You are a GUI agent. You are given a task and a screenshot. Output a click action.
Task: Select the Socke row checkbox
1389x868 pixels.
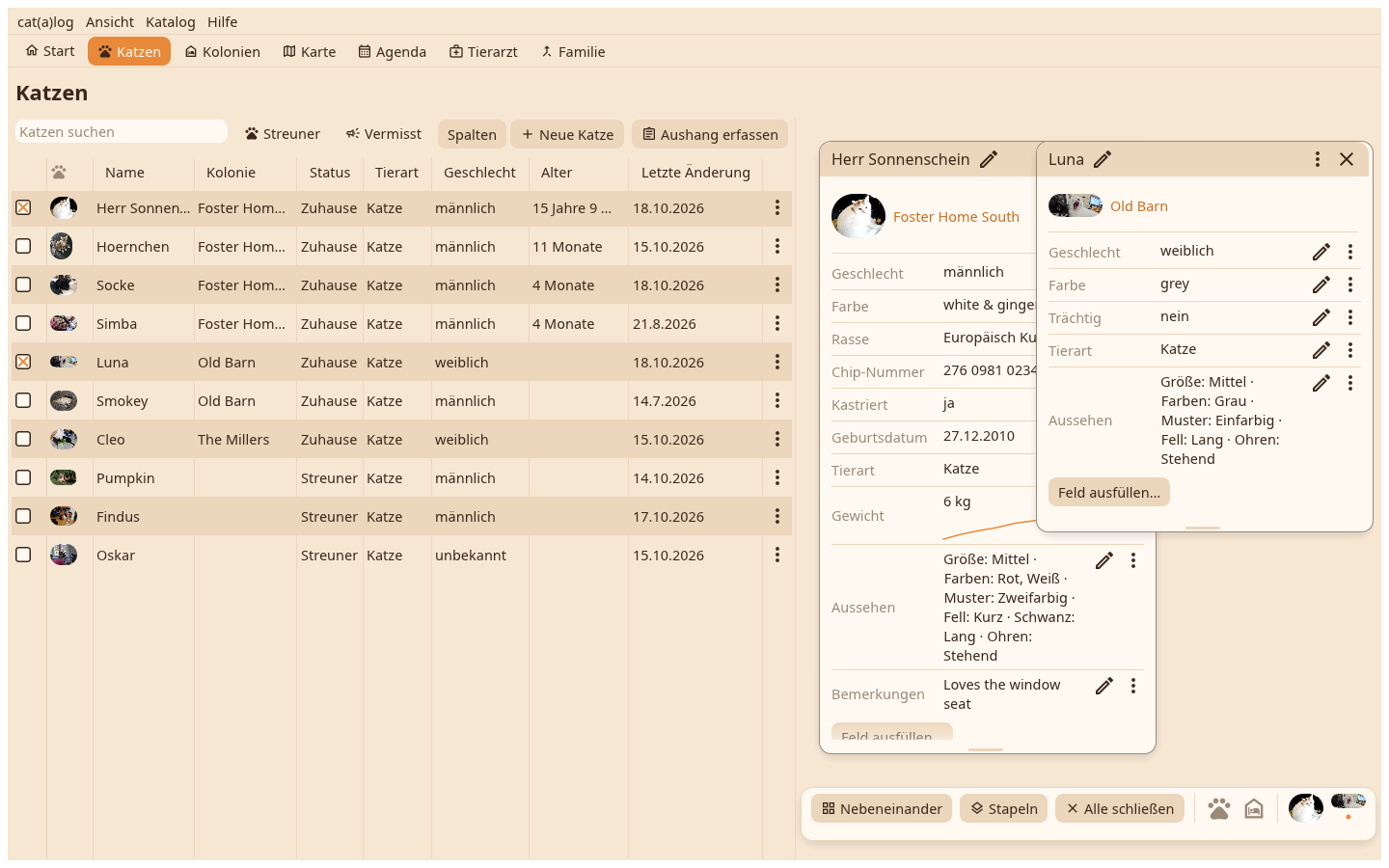(x=23, y=285)
